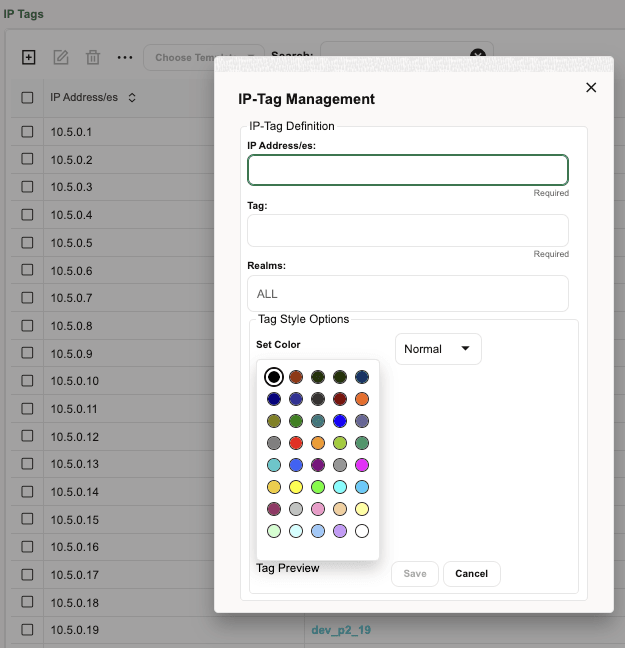
Task: Select the maroon swatch in seventh row
Action: [x=274, y=509]
